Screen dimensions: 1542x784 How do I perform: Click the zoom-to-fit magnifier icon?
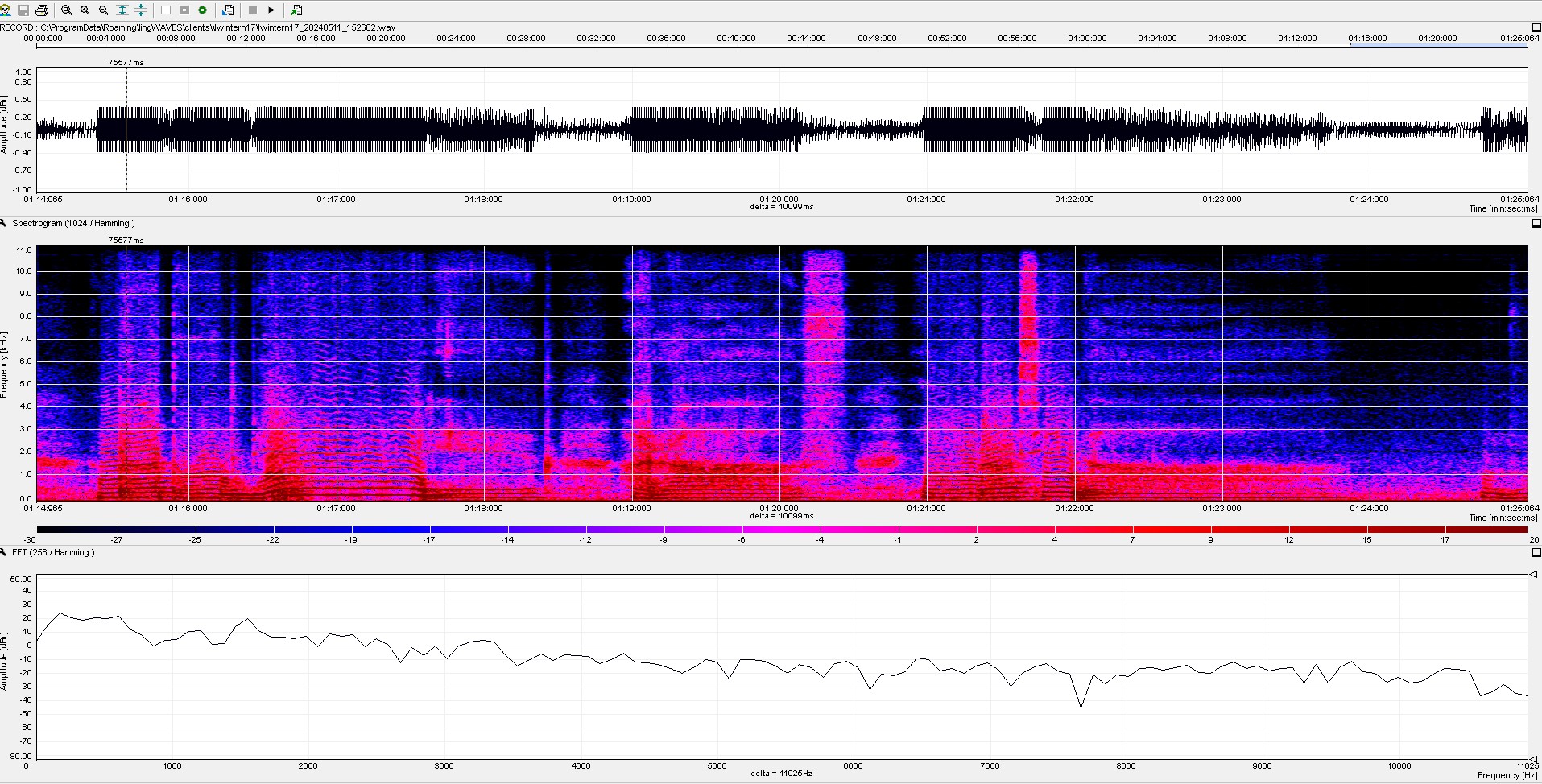pyautogui.click(x=67, y=10)
